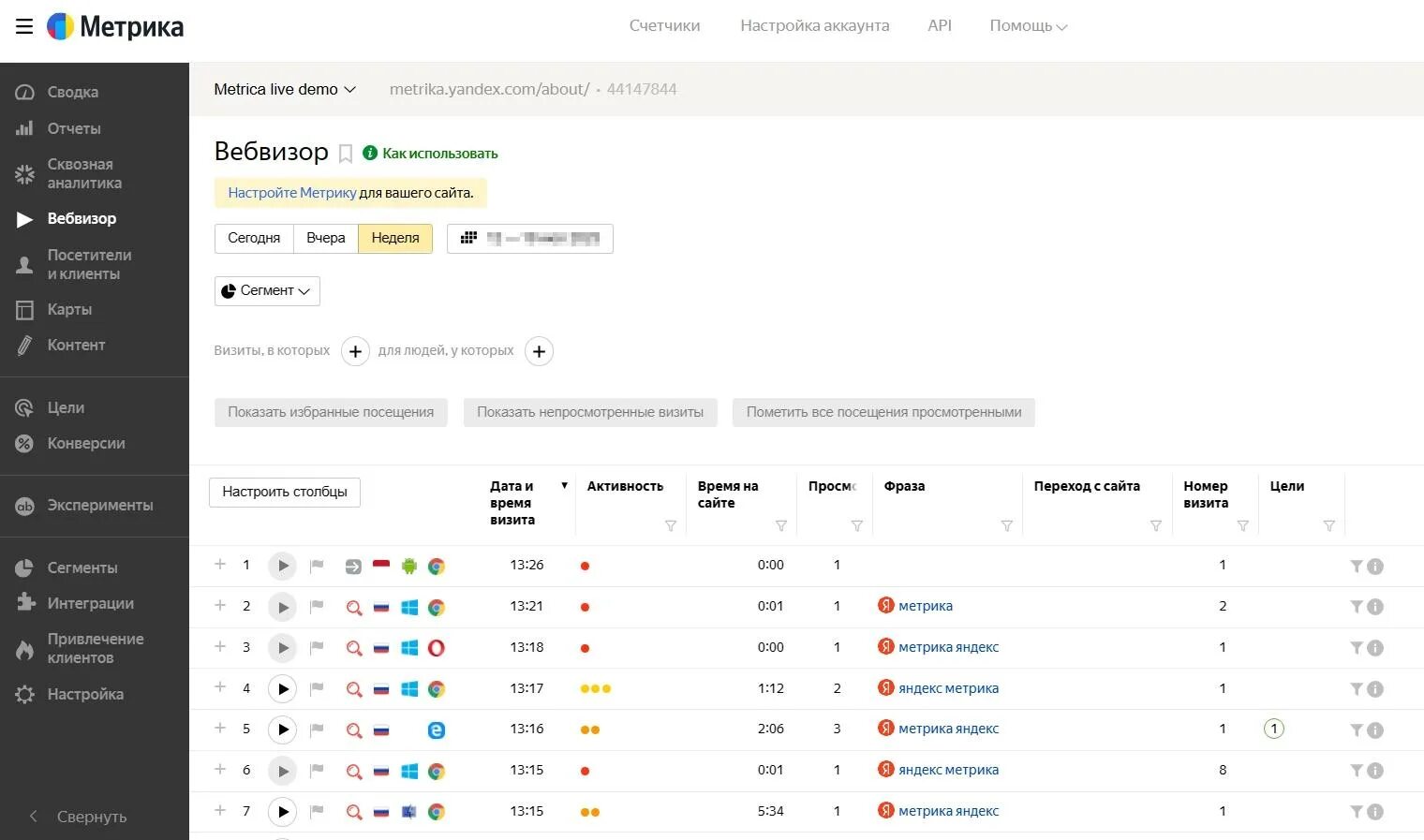This screenshot has height=840, width=1424.
Task: Open the filter for the Активность column
Action: tap(671, 526)
